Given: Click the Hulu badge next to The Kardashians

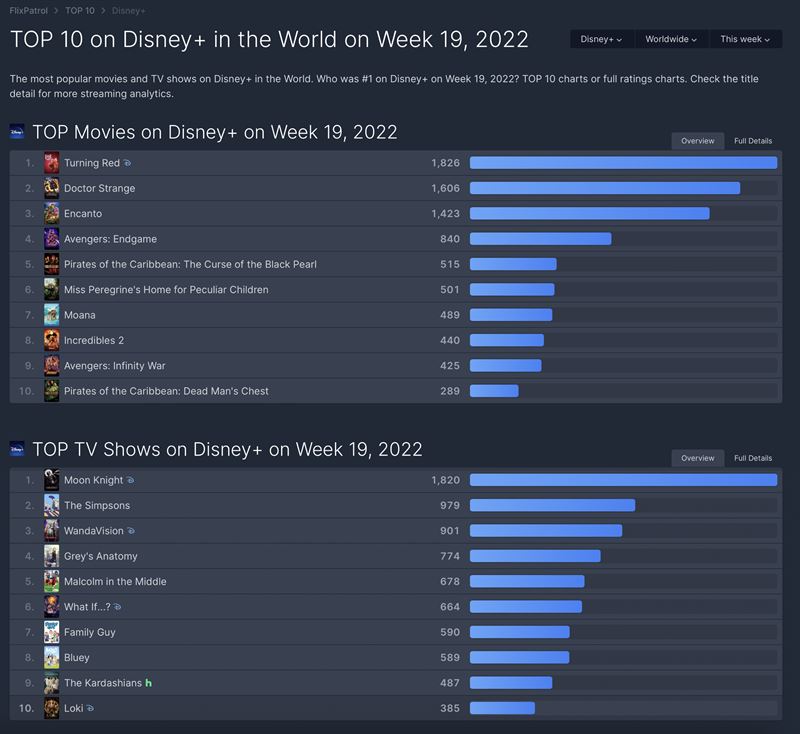Looking at the screenshot, I should pyautogui.click(x=148, y=683).
